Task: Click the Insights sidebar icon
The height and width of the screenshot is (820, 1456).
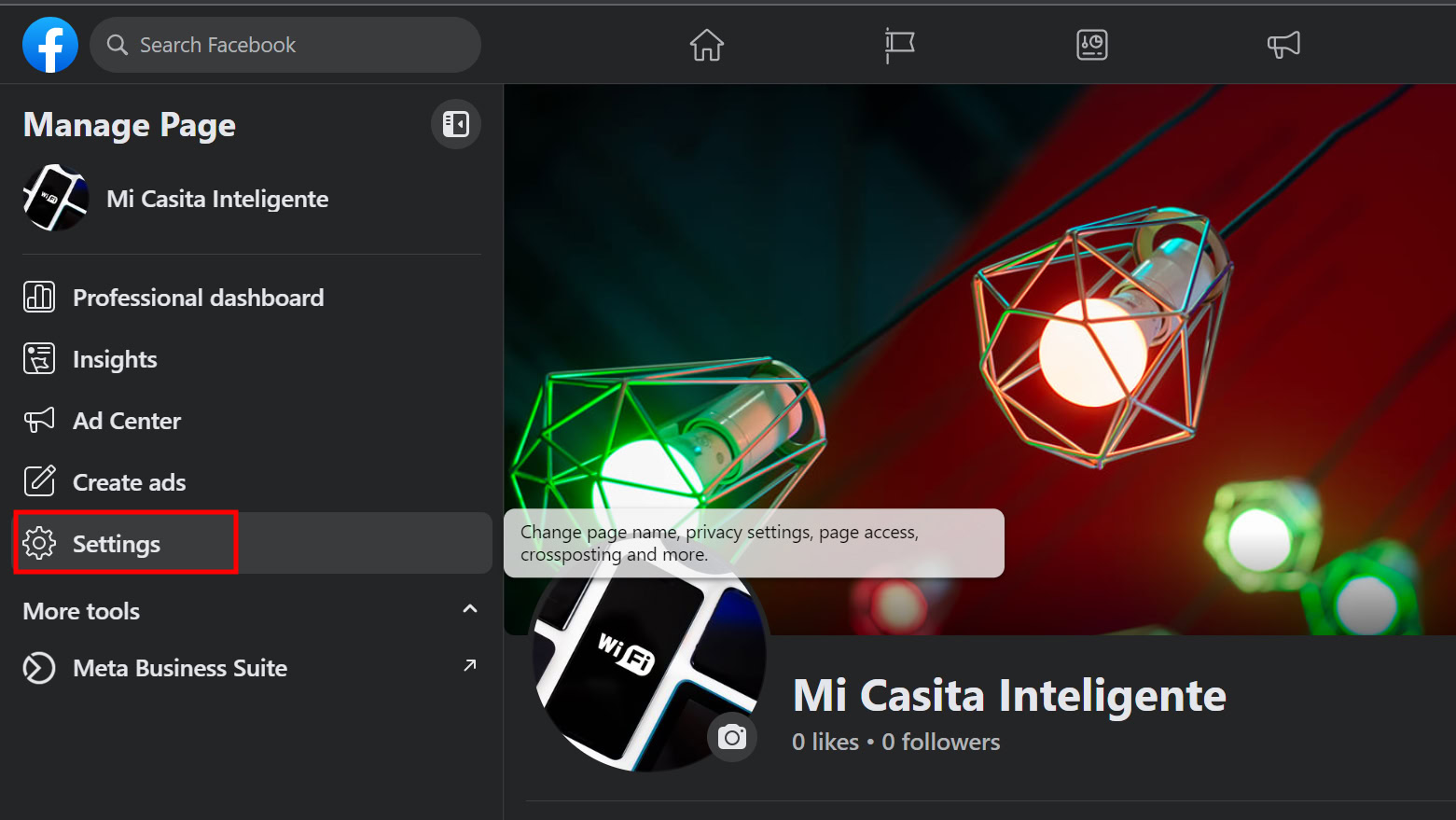Action: coord(39,359)
